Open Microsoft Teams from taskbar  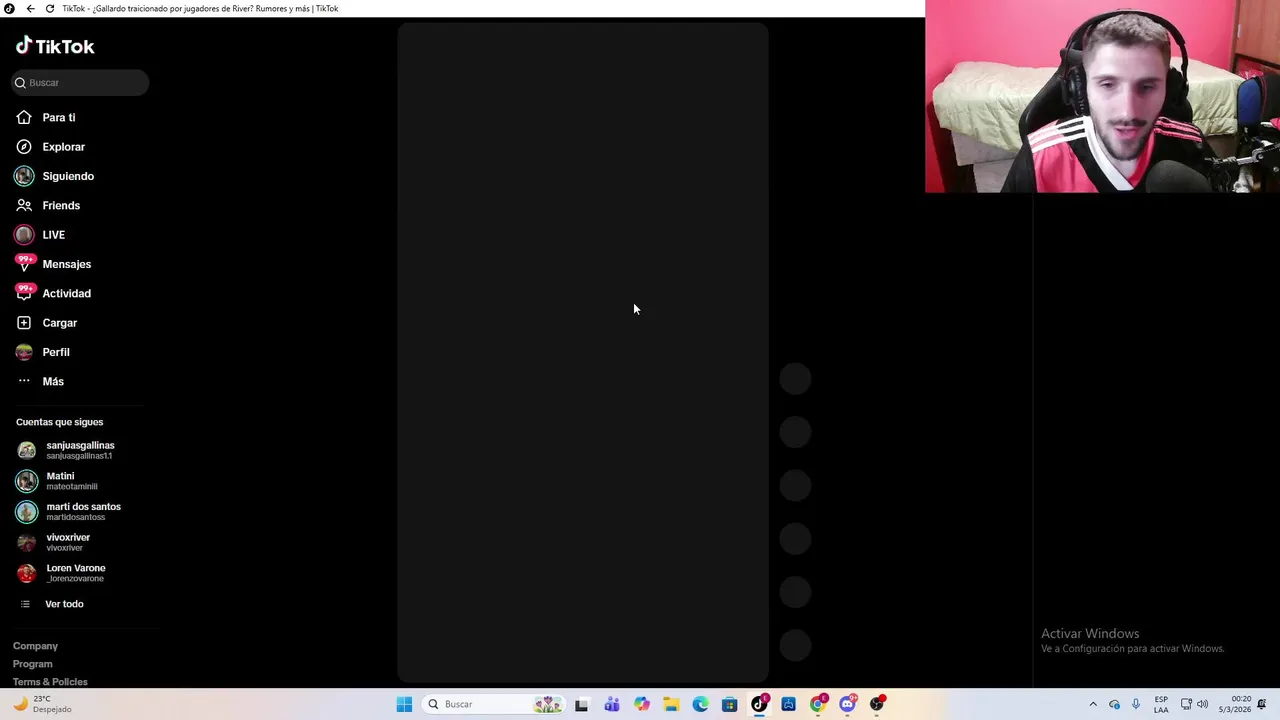tap(612, 704)
